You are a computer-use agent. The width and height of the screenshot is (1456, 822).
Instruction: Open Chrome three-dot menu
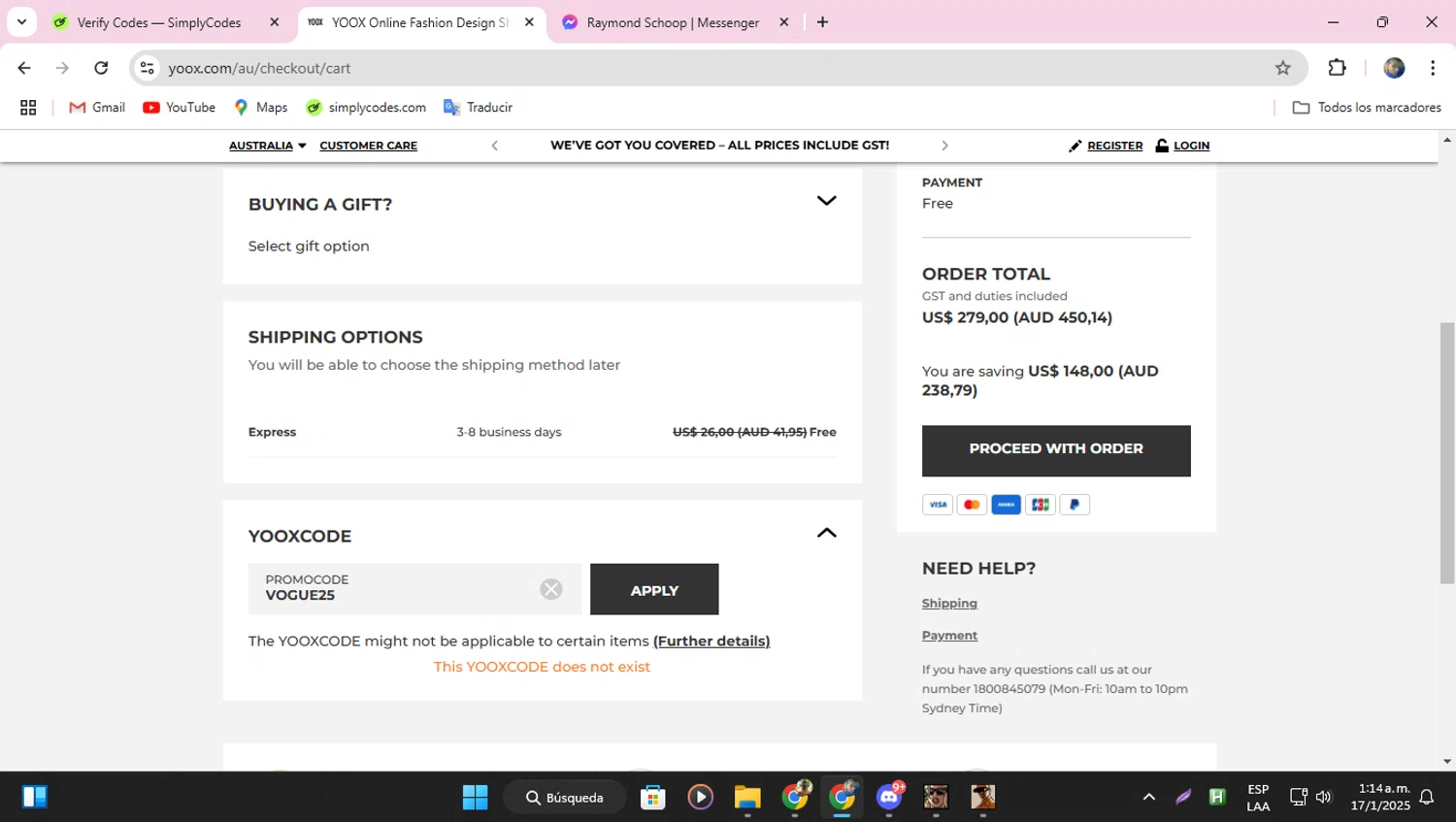[x=1433, y=68]
